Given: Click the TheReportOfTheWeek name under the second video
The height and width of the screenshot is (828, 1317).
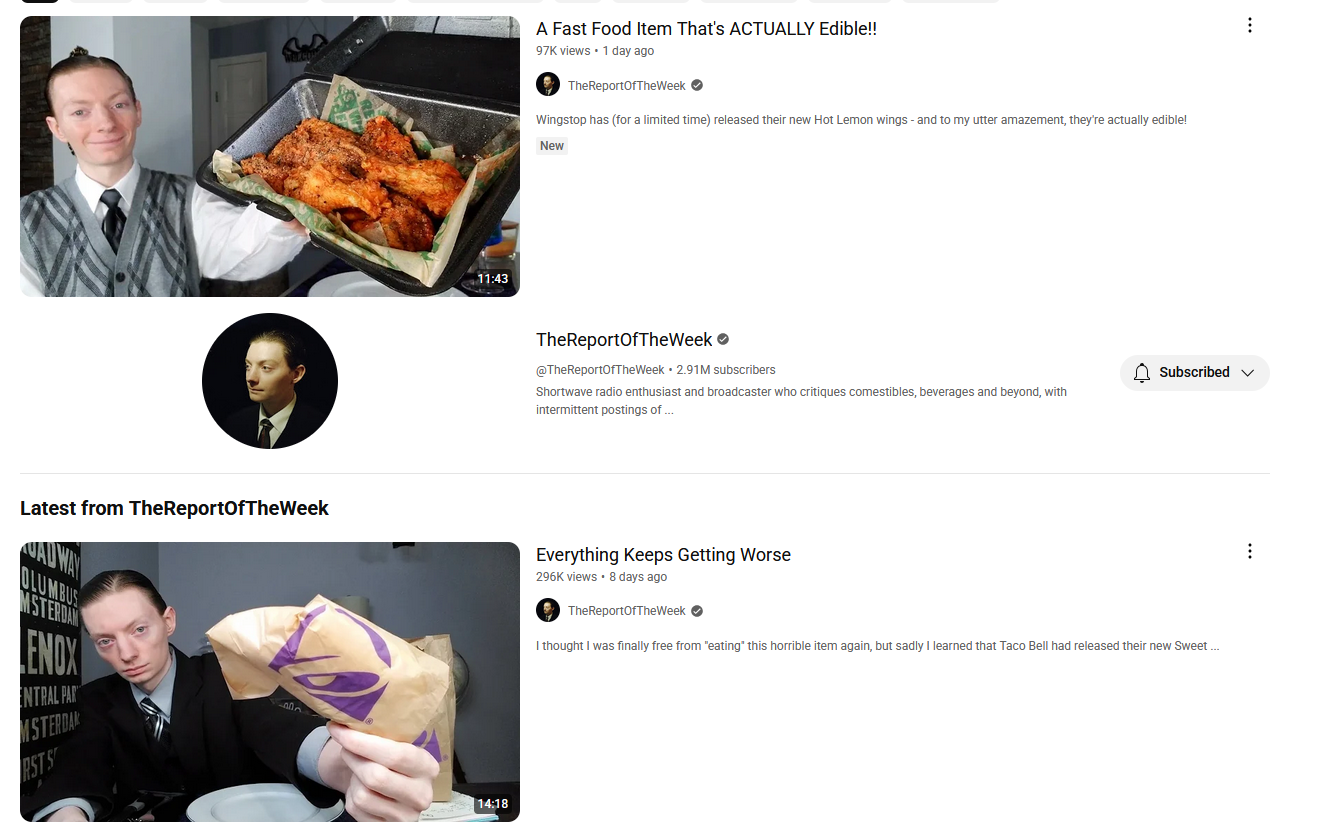Looking at the screenshot, I should click(627, 612).
